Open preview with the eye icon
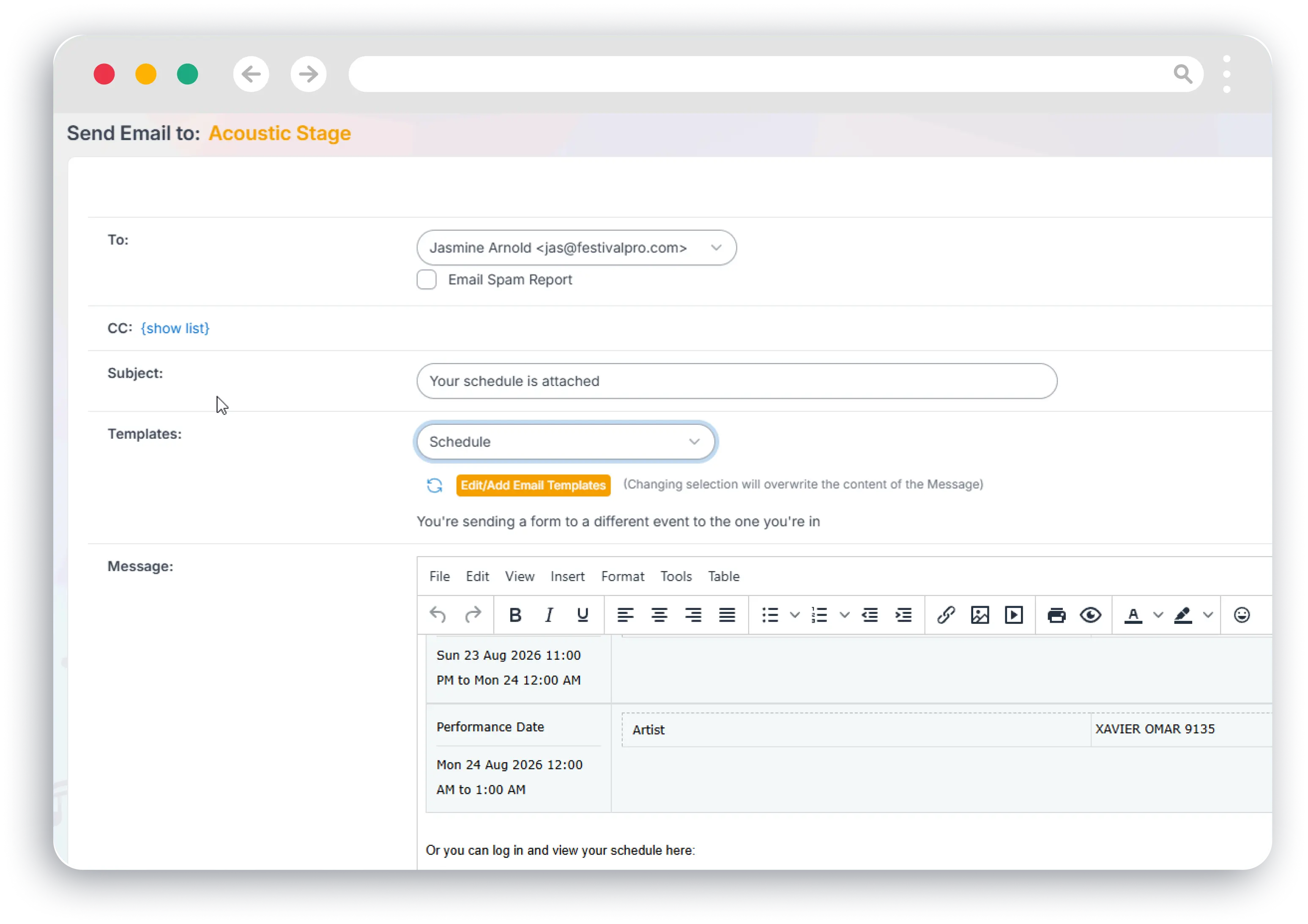 (1090, 615)
